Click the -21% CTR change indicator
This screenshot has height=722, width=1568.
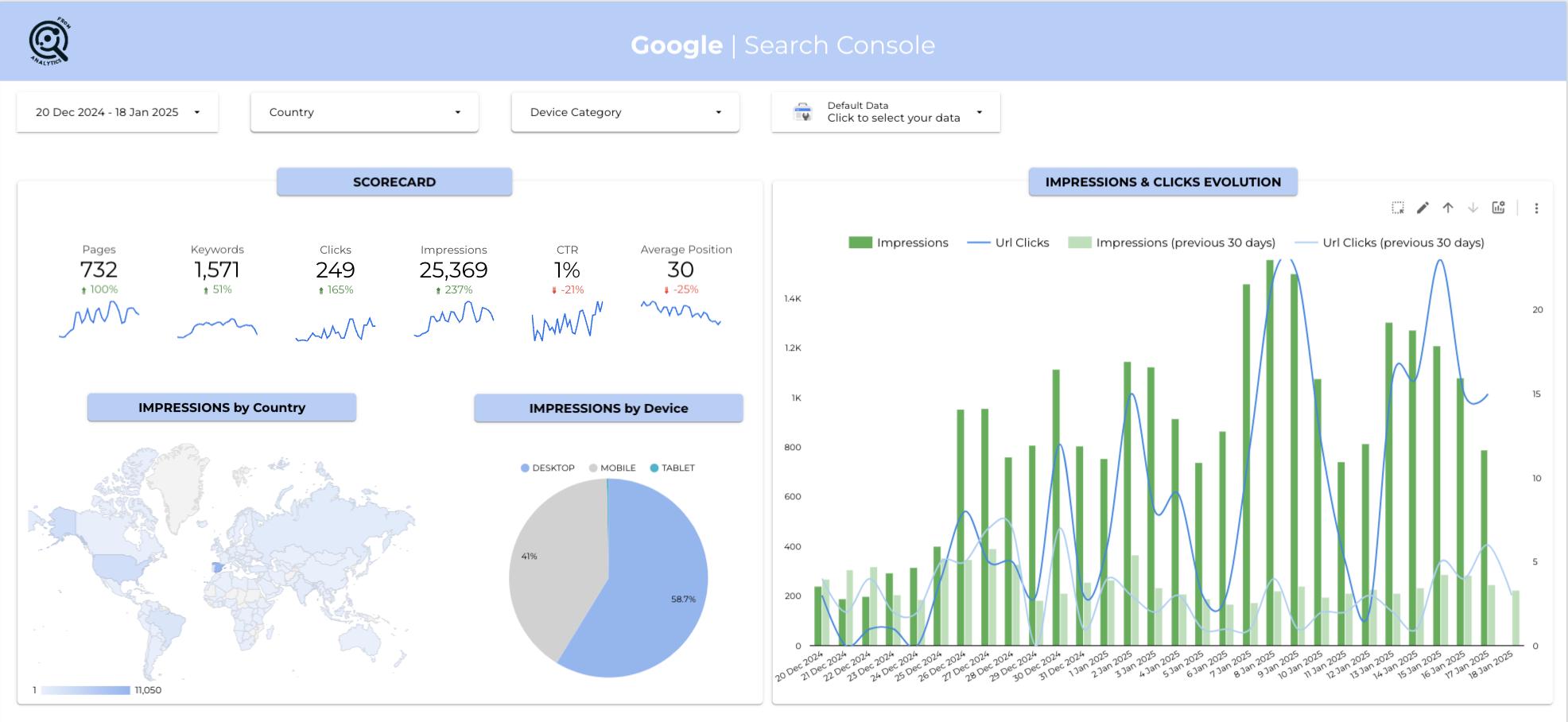pyautogui.click(x=568, y=290)
